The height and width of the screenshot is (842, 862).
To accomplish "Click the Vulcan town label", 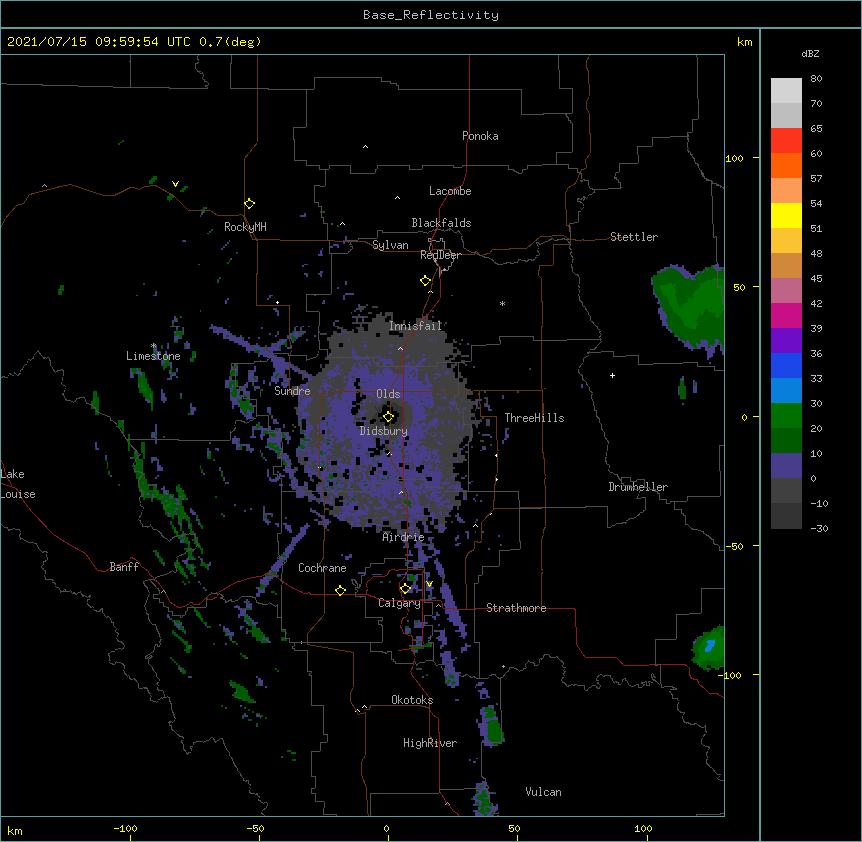I will [x=543, y=792].
